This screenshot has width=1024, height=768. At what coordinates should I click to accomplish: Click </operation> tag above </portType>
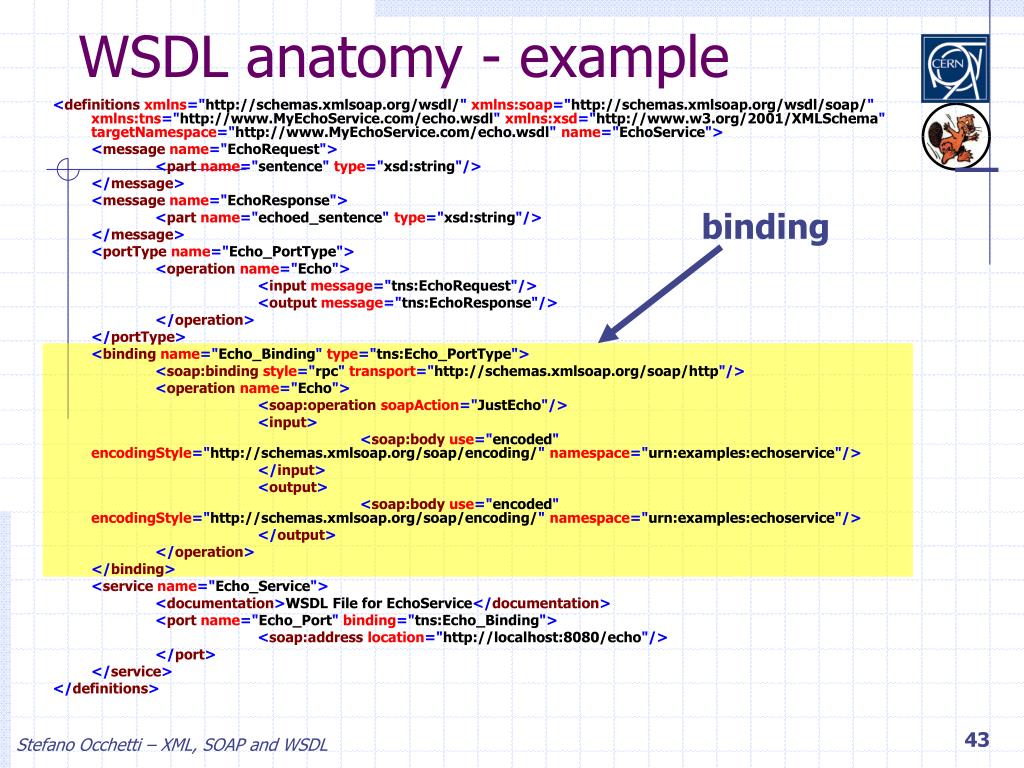[x=204, y=320]
